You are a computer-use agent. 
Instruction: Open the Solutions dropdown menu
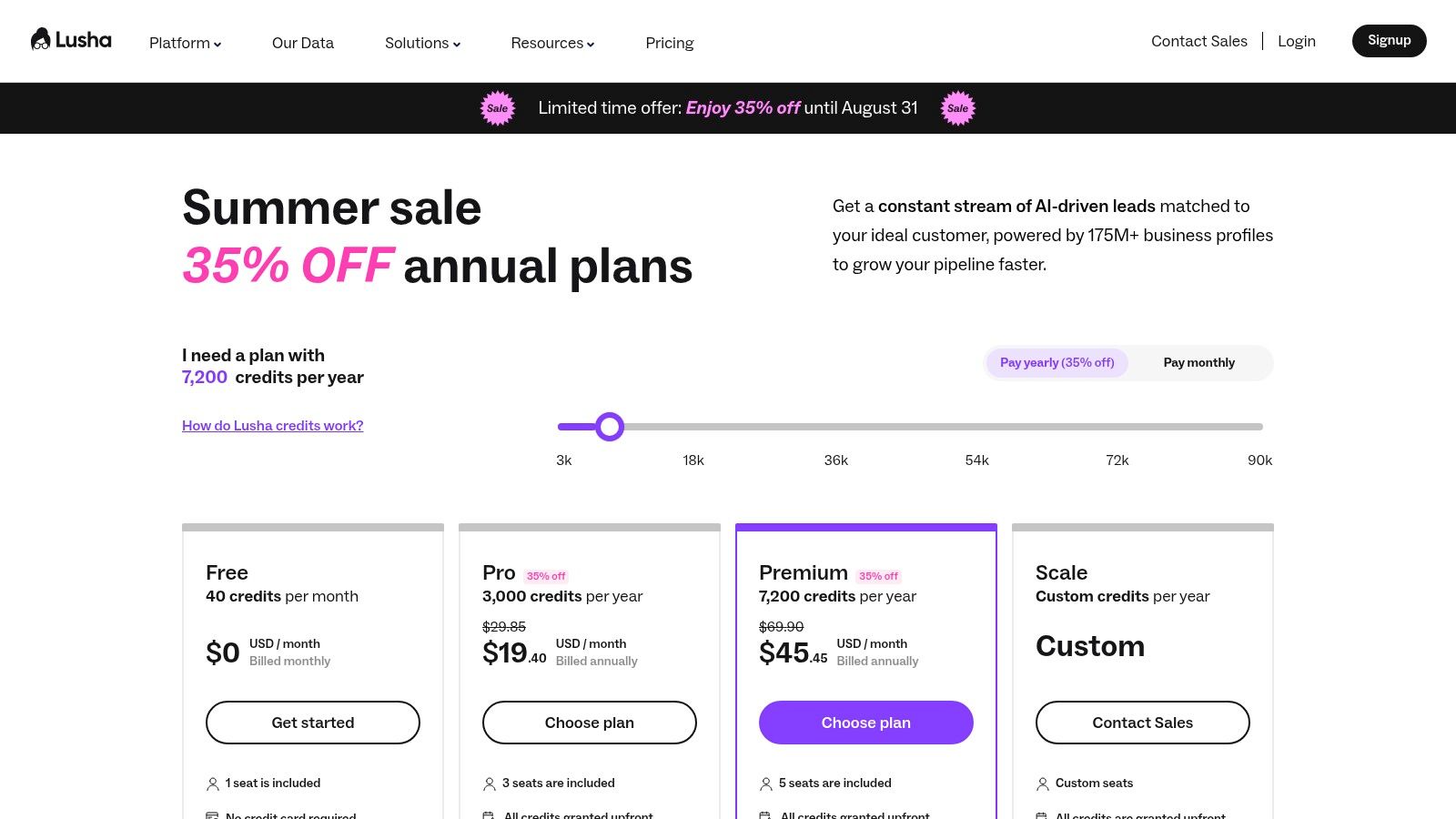click(x=422, y=43)
